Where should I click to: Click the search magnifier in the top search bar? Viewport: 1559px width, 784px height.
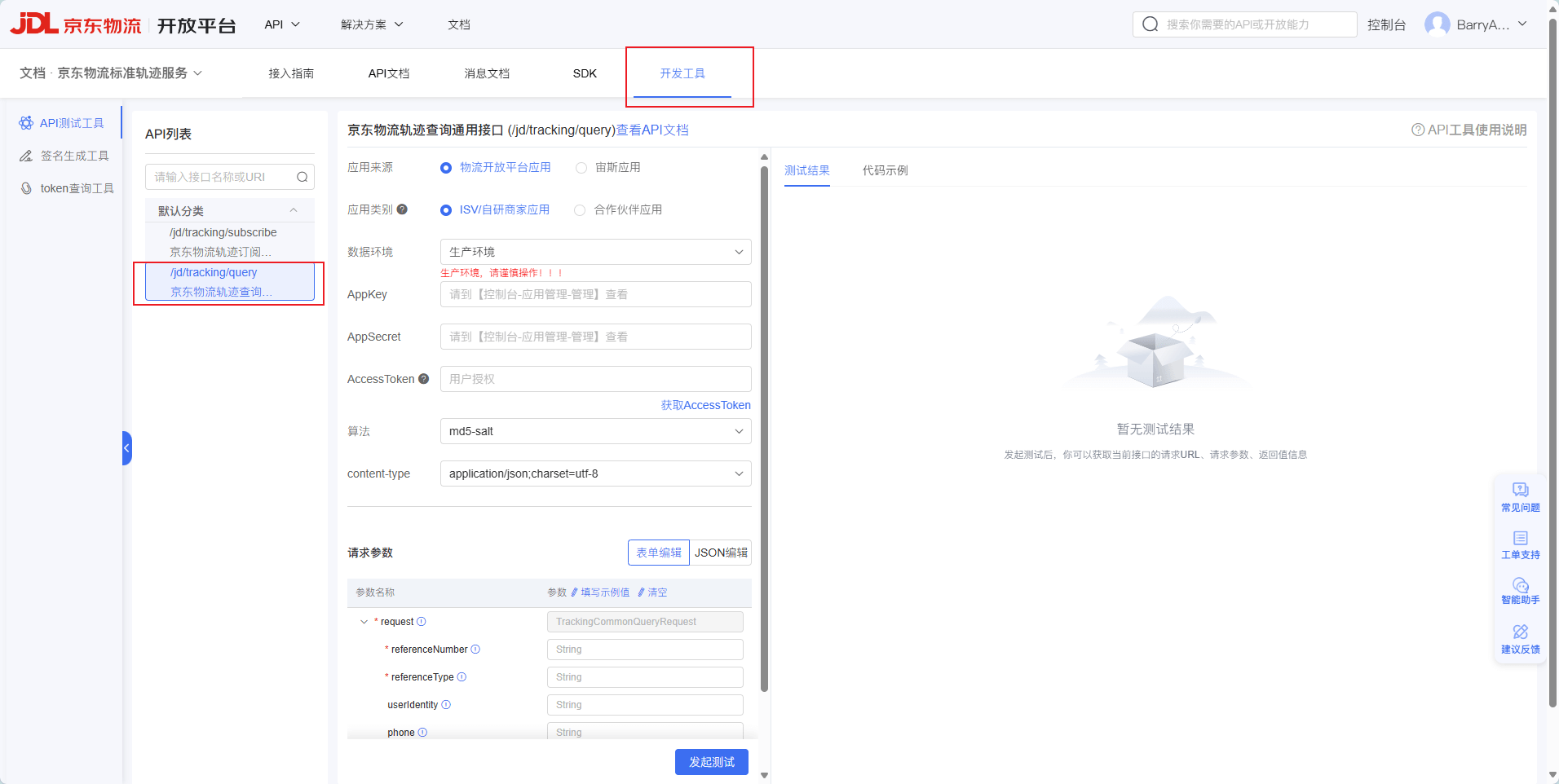(x=1150, y=24)
